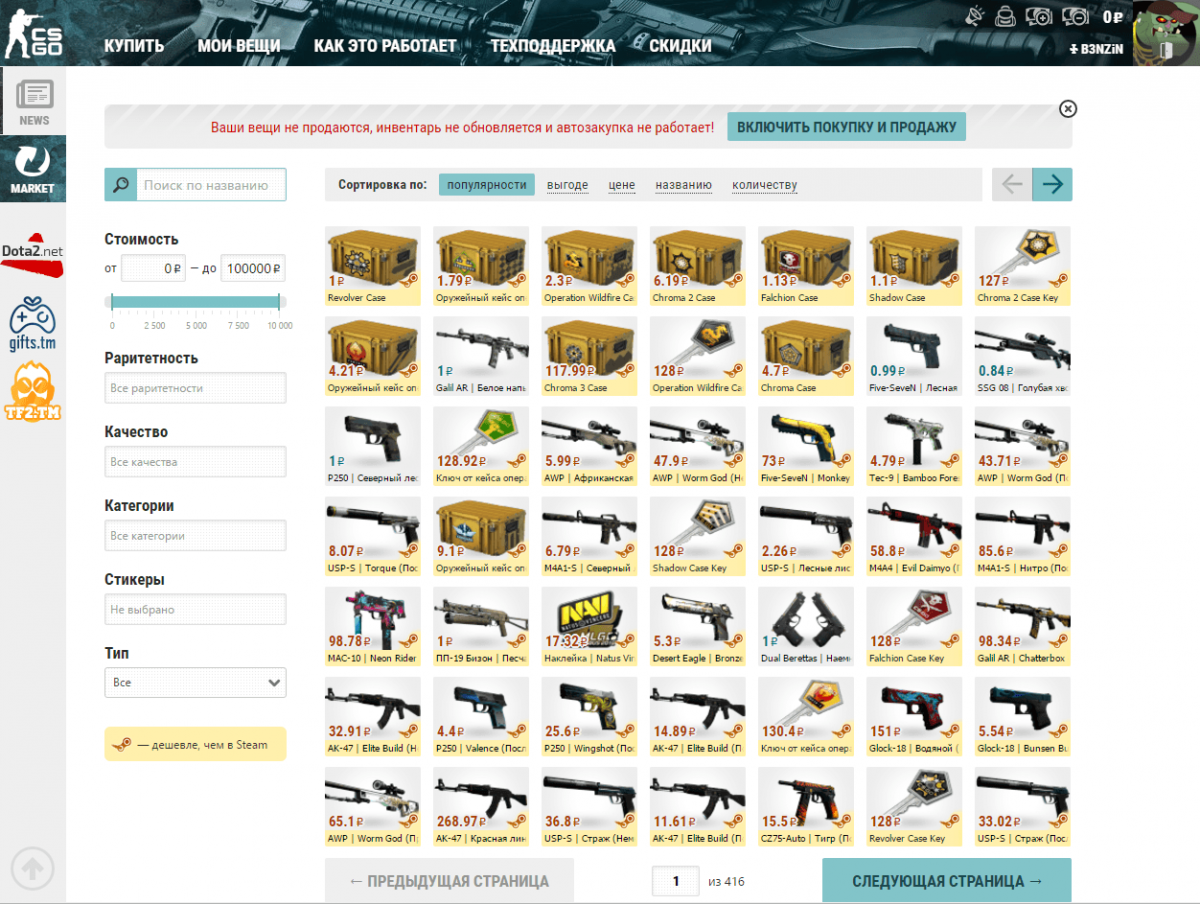
Task: Open the Chroma 3 Case item
Action: click(589, 356)
